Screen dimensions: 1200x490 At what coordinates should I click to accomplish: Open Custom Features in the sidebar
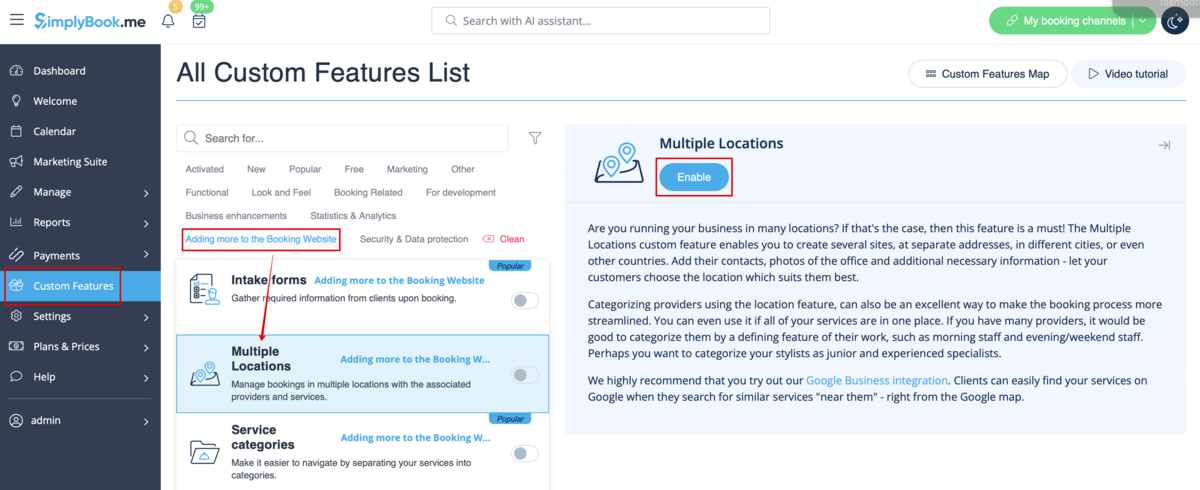(73, 286)
